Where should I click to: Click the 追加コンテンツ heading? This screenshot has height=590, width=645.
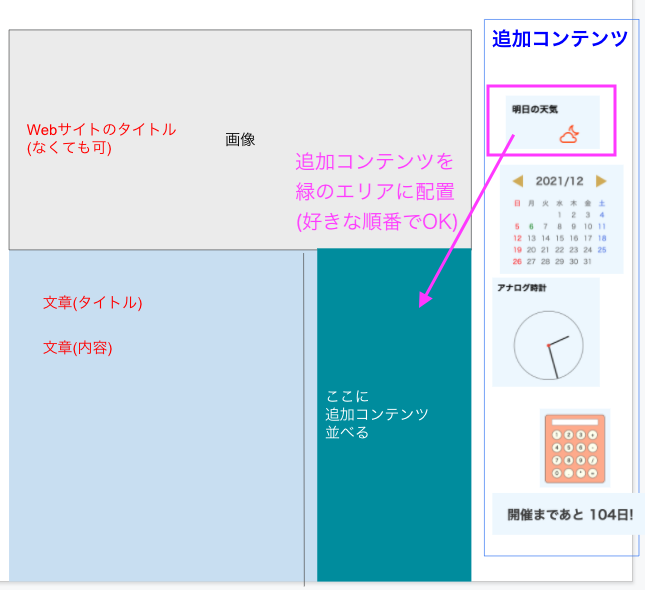560,39
